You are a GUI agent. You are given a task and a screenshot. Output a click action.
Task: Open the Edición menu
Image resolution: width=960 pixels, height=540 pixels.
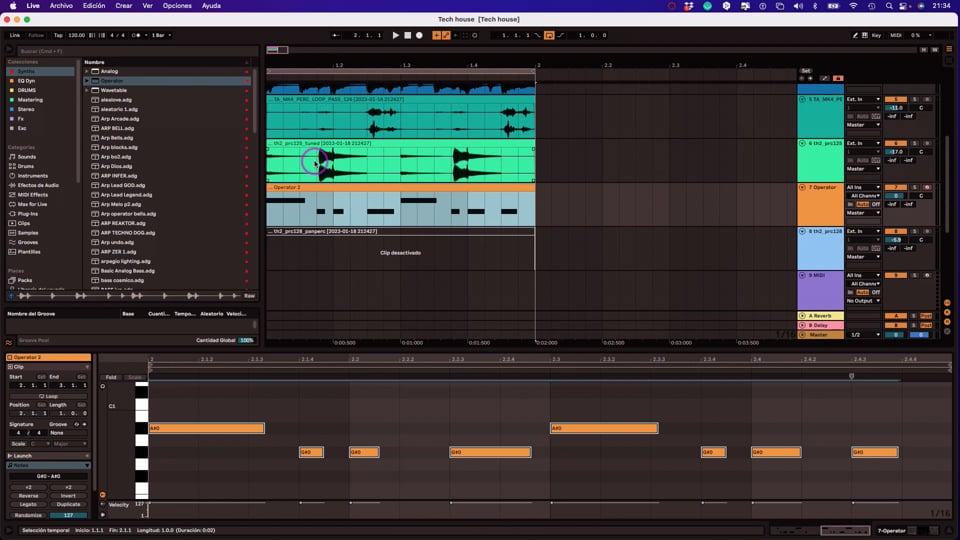tap(94, 6)
